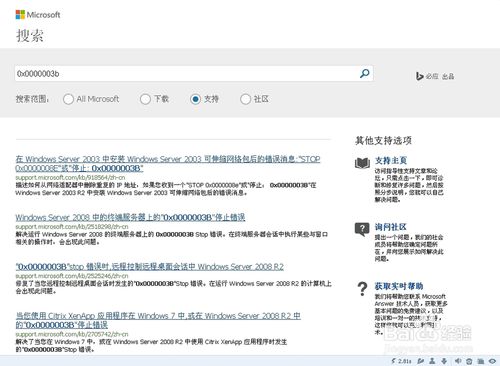Click URL text support.microsoft.com/kb/2525246/zh-cn
500x366 pixels.
[72, 276]
